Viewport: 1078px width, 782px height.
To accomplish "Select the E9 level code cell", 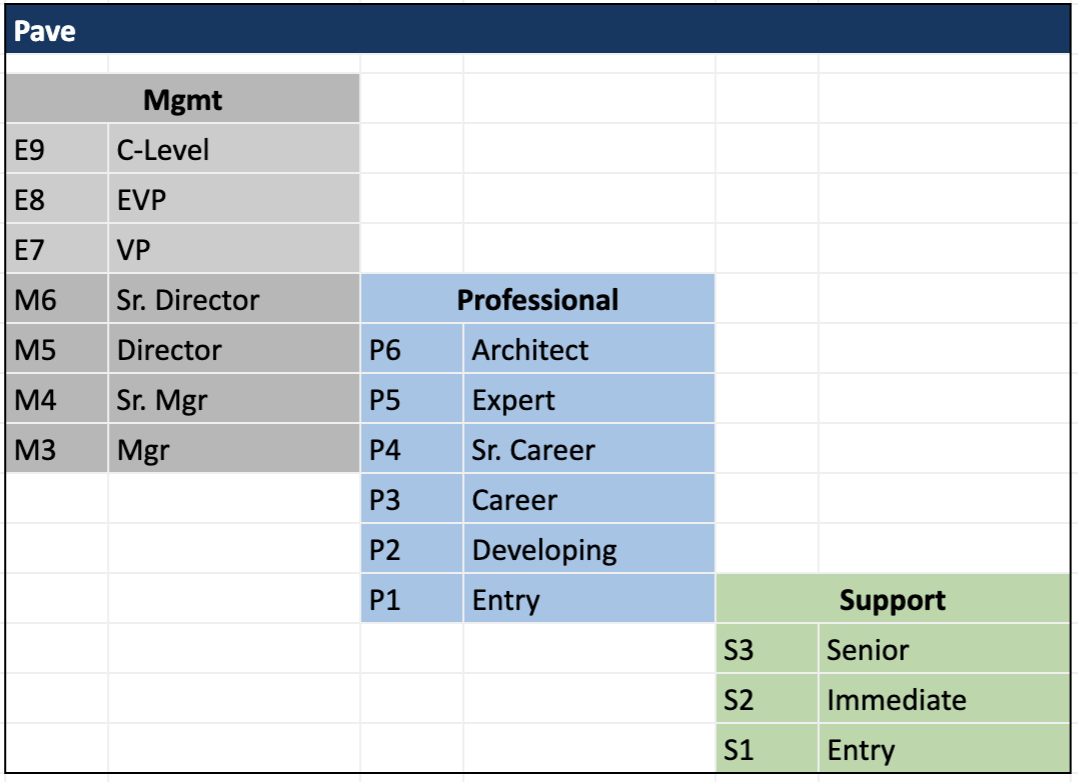I will pos(56,149).
